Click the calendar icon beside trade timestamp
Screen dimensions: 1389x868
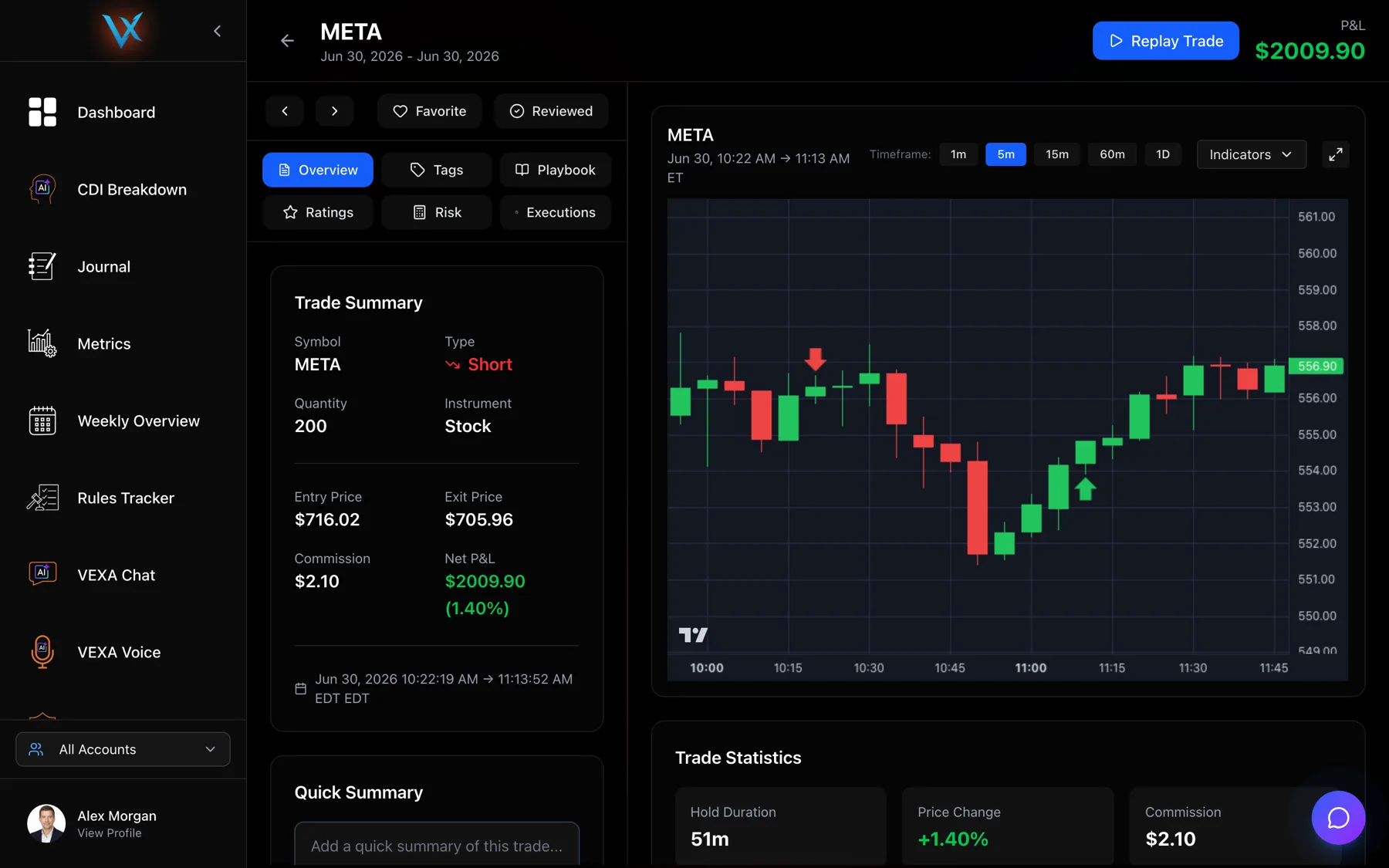[300, 688]
